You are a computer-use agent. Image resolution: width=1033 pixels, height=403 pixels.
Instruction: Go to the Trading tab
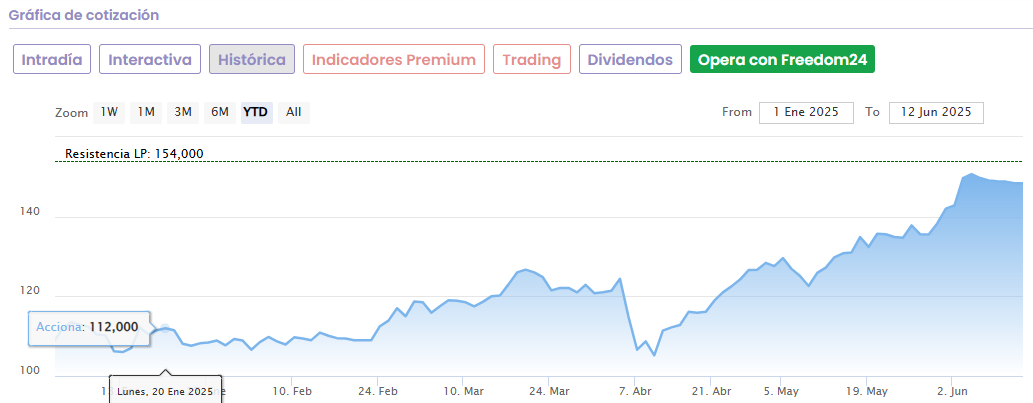(x=532, y=59)
